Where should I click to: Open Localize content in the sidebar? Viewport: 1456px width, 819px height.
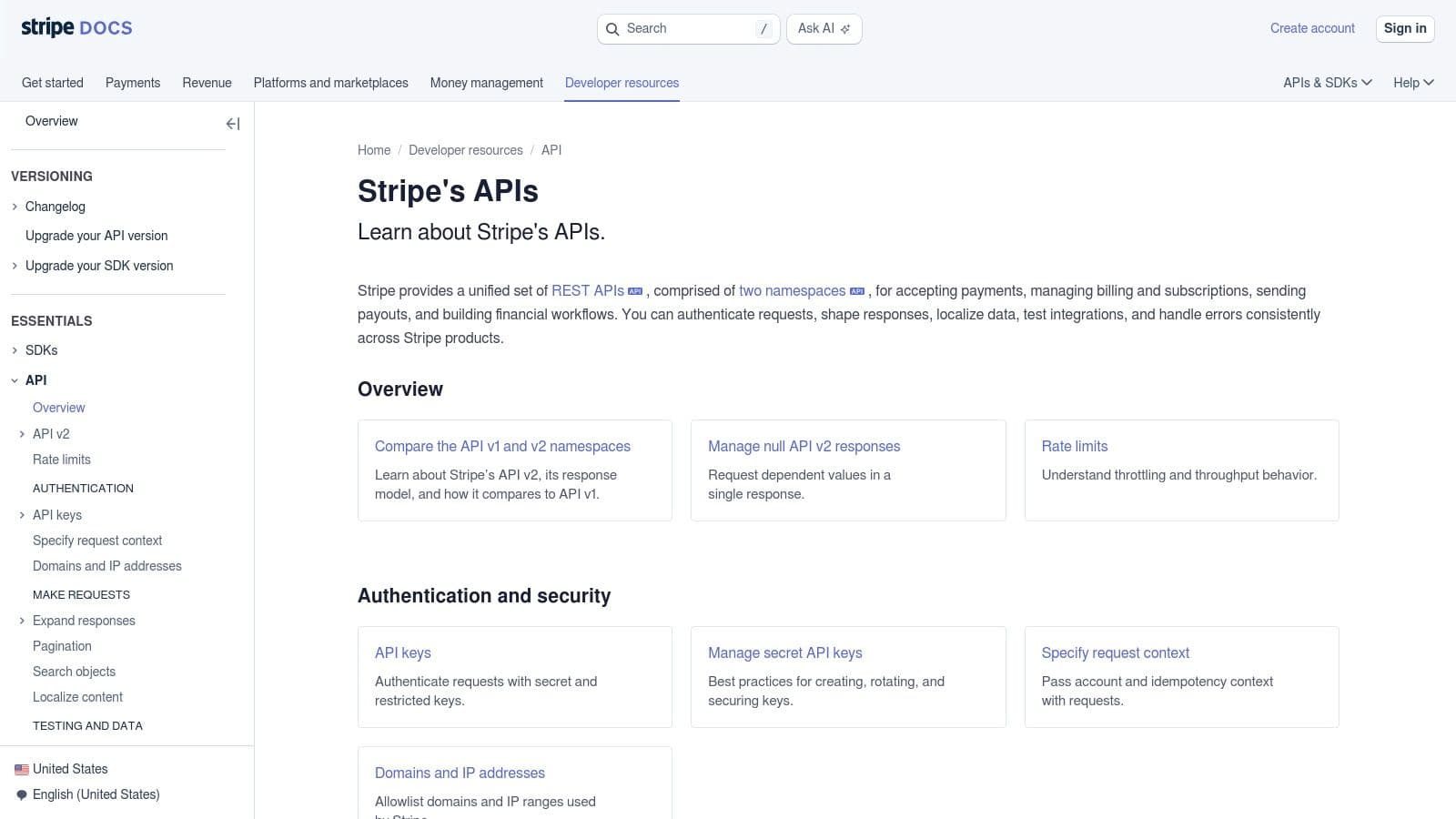tap(78, 697)
